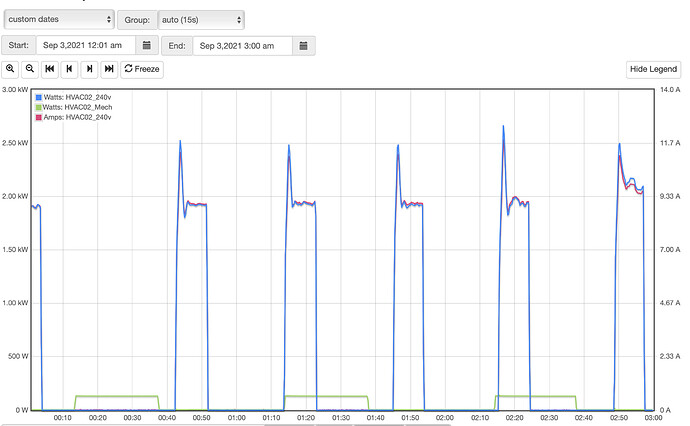Open calendar picker for End date
Viewport: 690px width, 426px height.
303,46
